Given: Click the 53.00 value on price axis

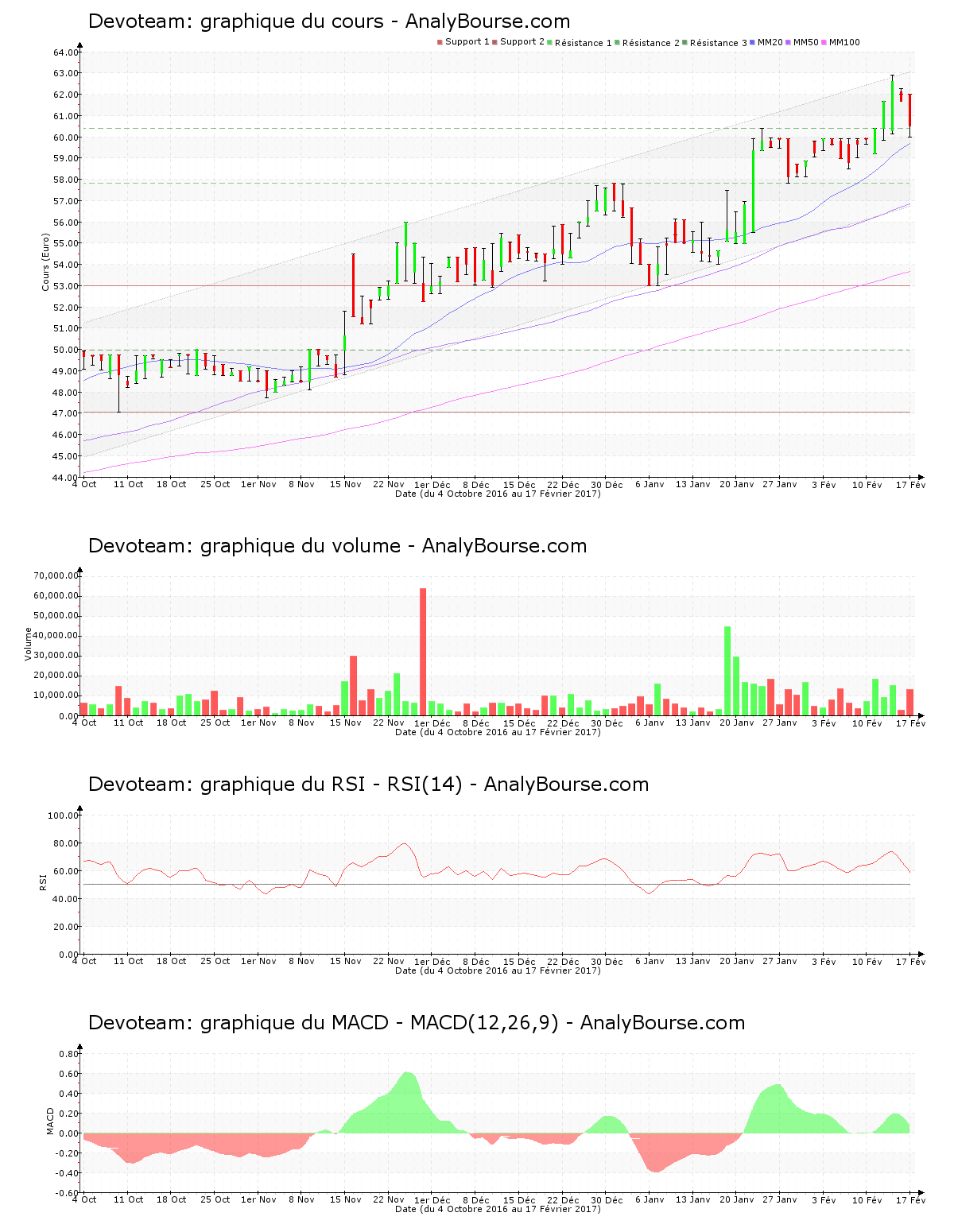Looking at the screenshot, I should 66,286.
